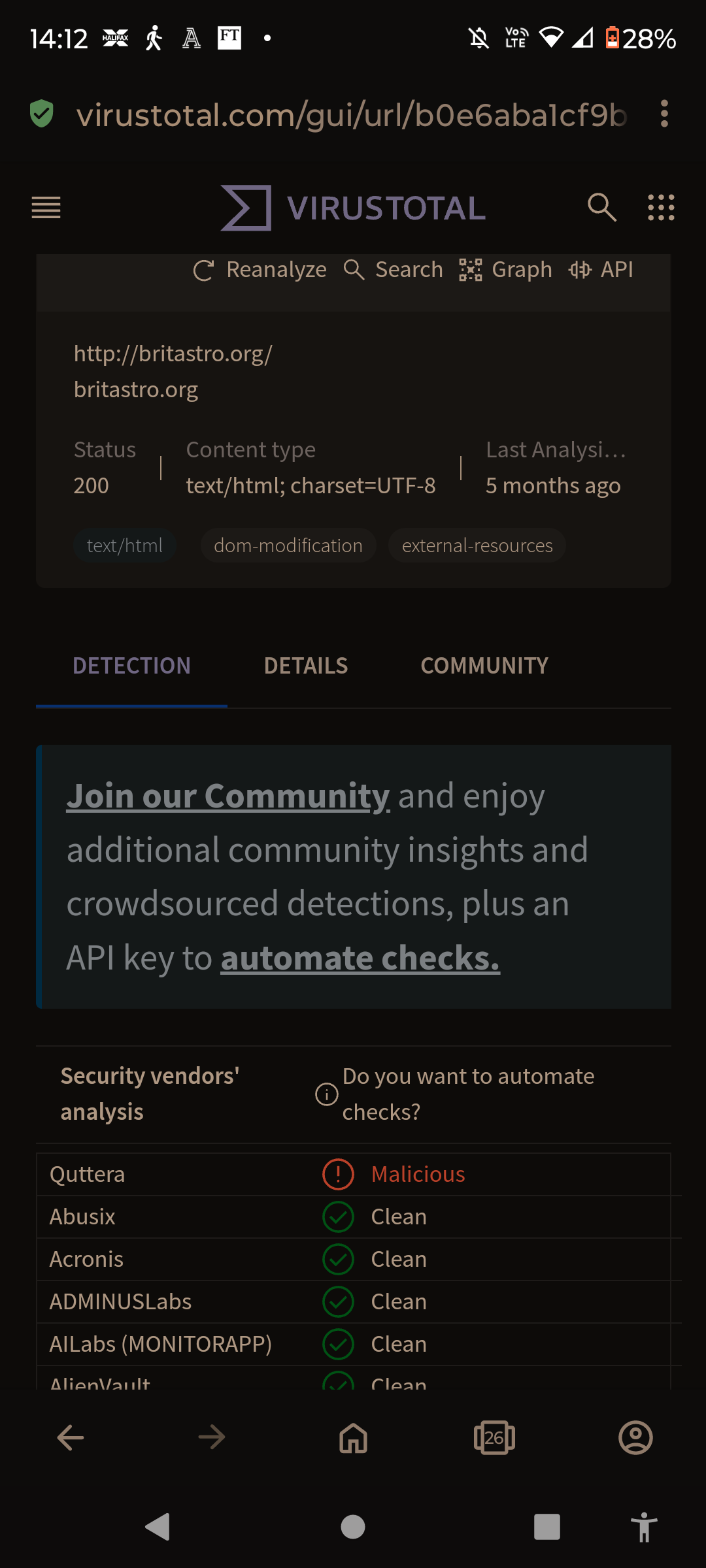Click the http://britastro.org/ URL text

tap(173, 353)
